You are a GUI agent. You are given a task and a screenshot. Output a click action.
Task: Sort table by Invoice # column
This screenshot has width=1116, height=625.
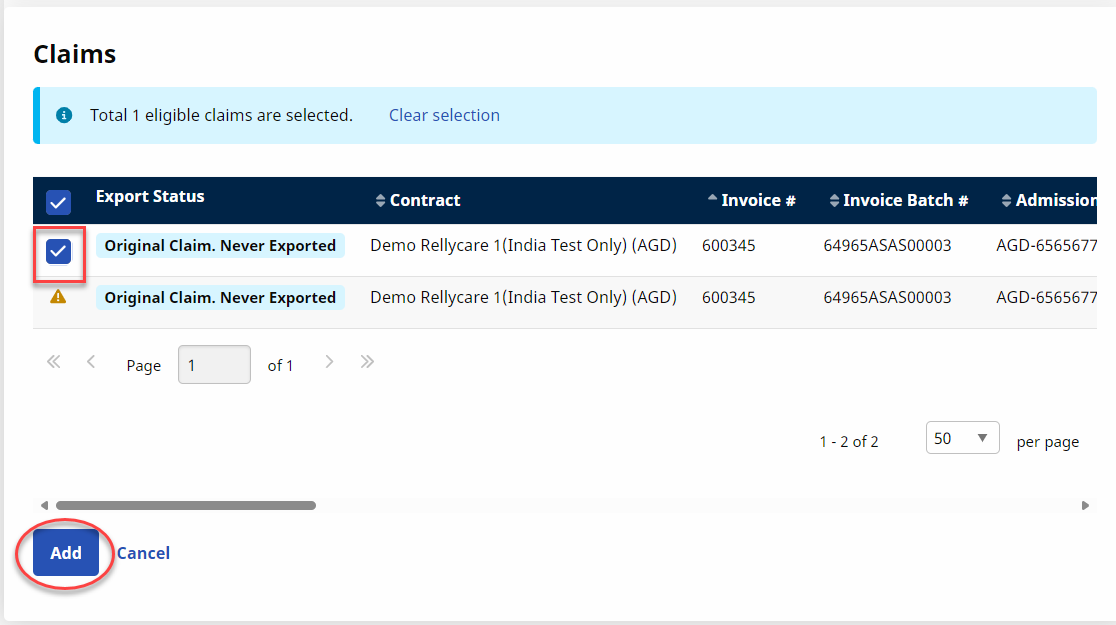pyautogui.click(x=750, y=200)
